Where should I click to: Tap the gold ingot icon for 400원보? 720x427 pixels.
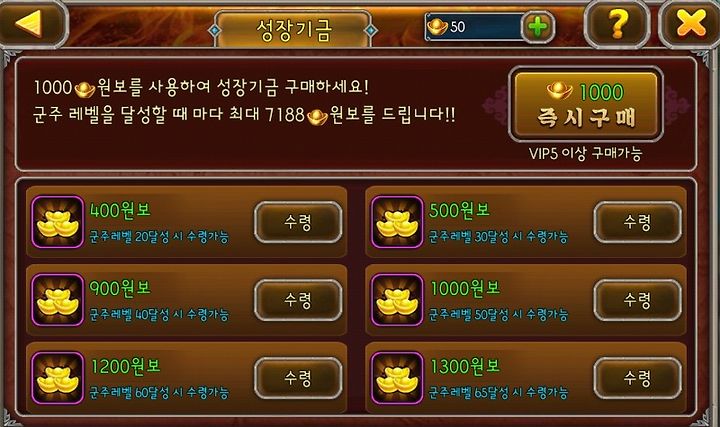coord(58,222)
